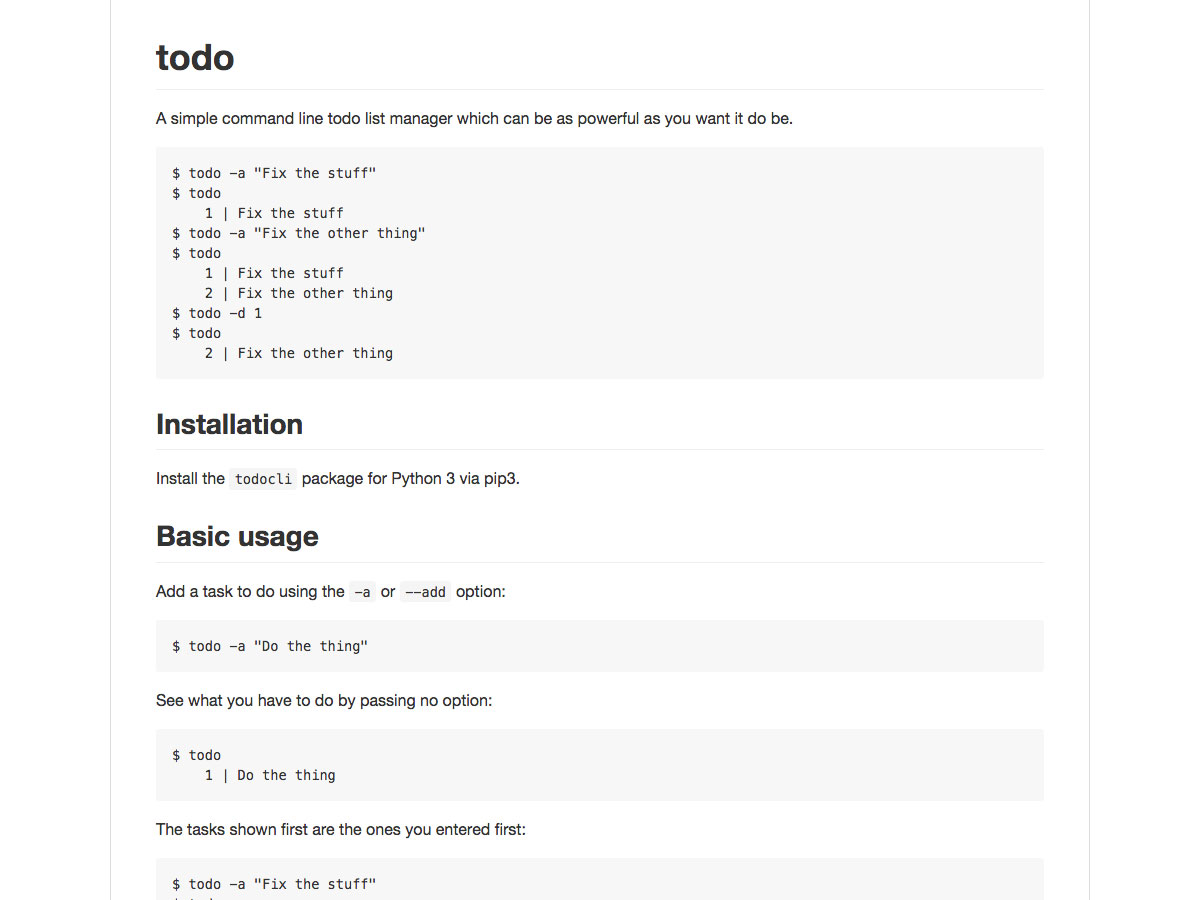1200x900 pixels.
Task: Click the tagline starting with "A simple command line"
Action: pos(474,118)
